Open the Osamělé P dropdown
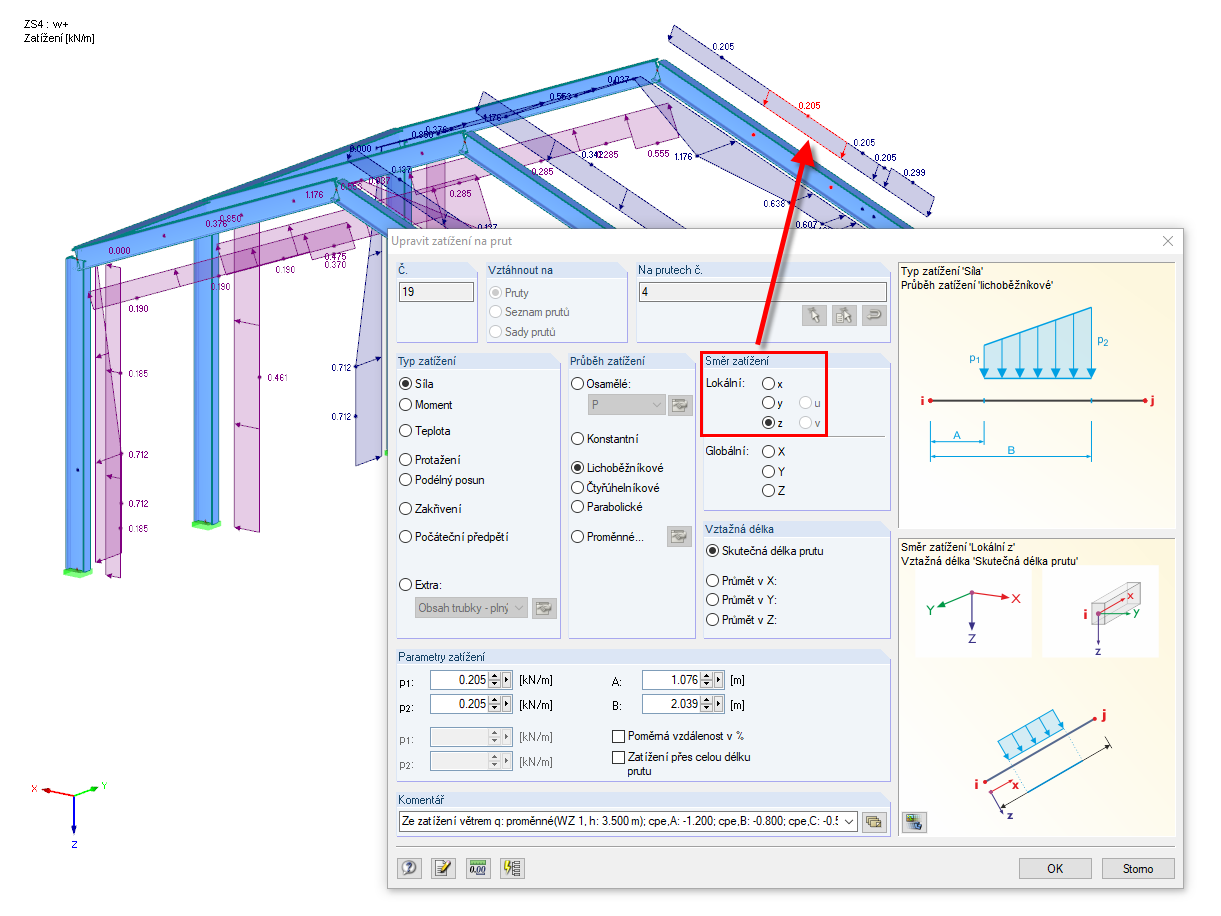1221x916 pixels. (627, 405)
